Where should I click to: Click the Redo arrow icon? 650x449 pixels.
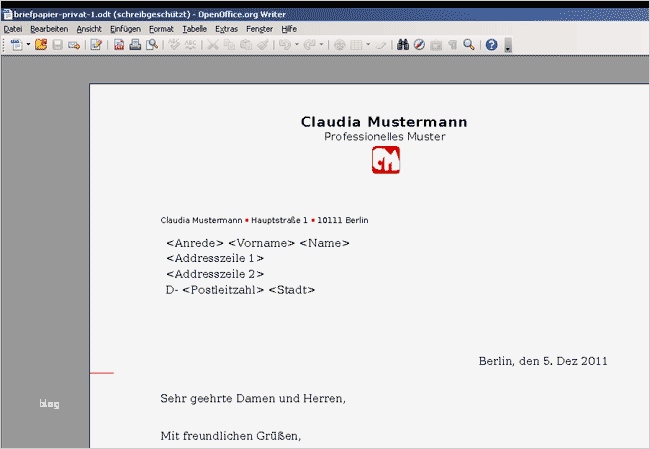(x=309, y=44)
